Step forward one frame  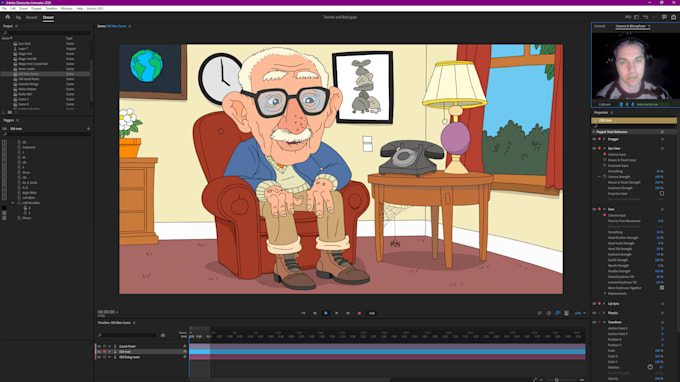(x=348, y=313)
